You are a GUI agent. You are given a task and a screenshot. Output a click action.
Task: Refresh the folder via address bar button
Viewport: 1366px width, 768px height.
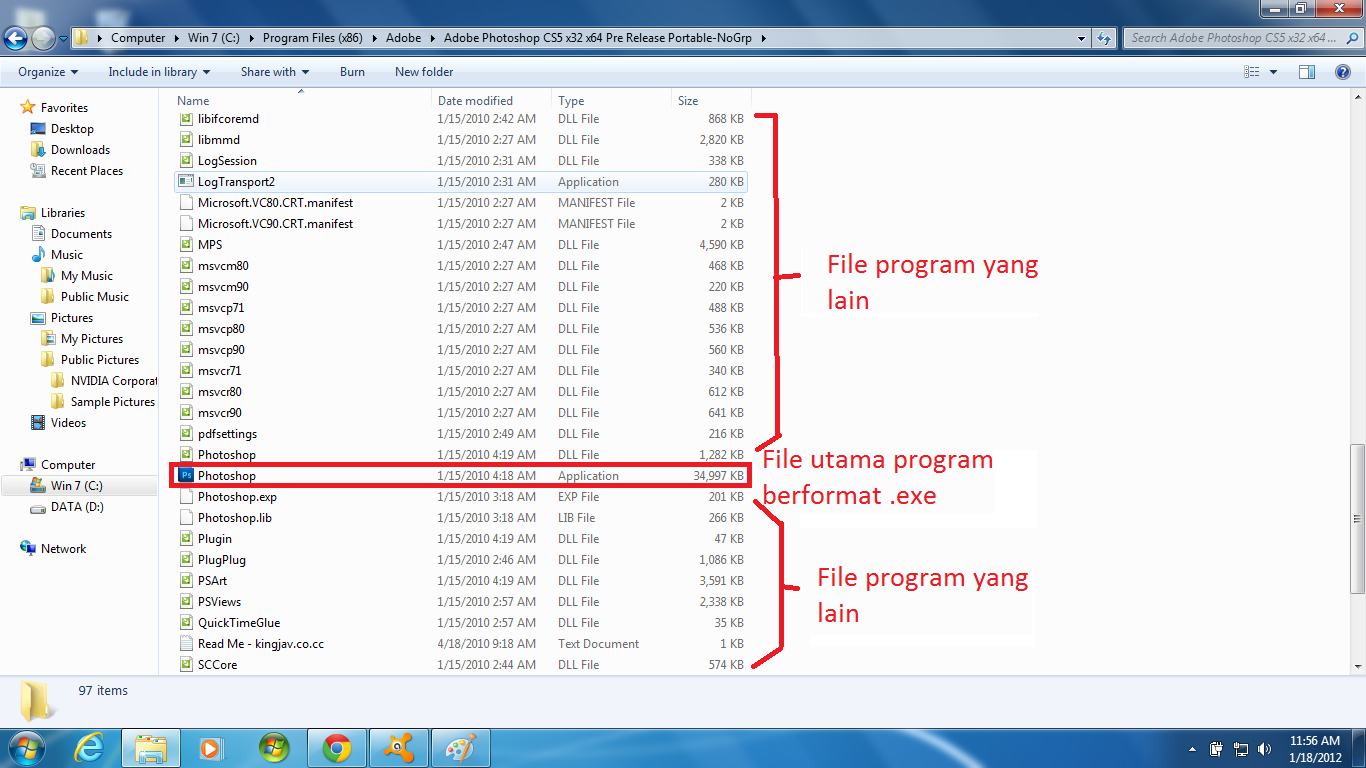click(x=1104, y=38)
